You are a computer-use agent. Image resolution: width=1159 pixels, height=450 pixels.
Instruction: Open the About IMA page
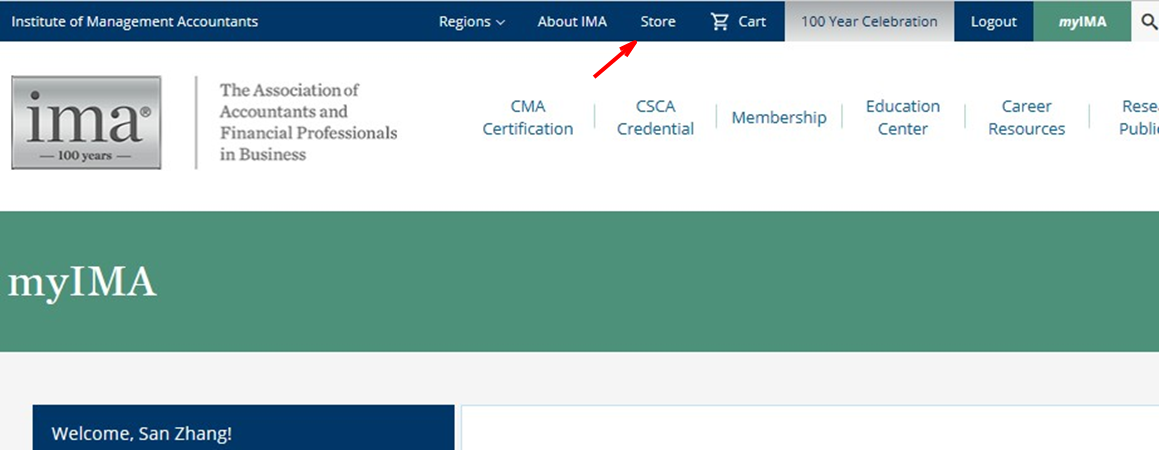(x=572, y=21)
